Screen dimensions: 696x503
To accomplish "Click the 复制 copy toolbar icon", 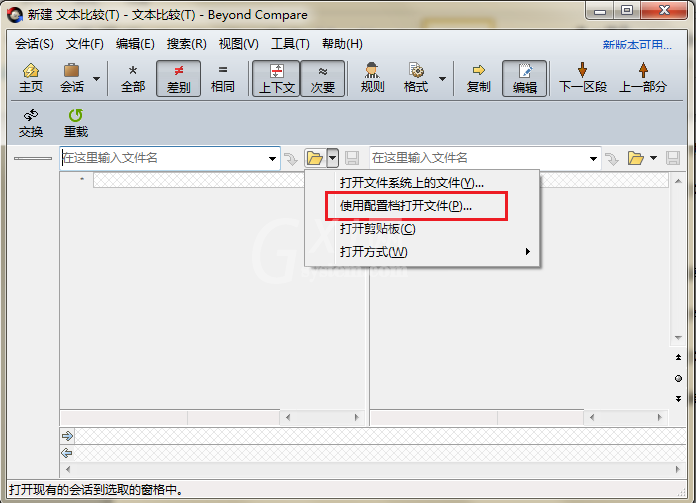I will [478, 78].
